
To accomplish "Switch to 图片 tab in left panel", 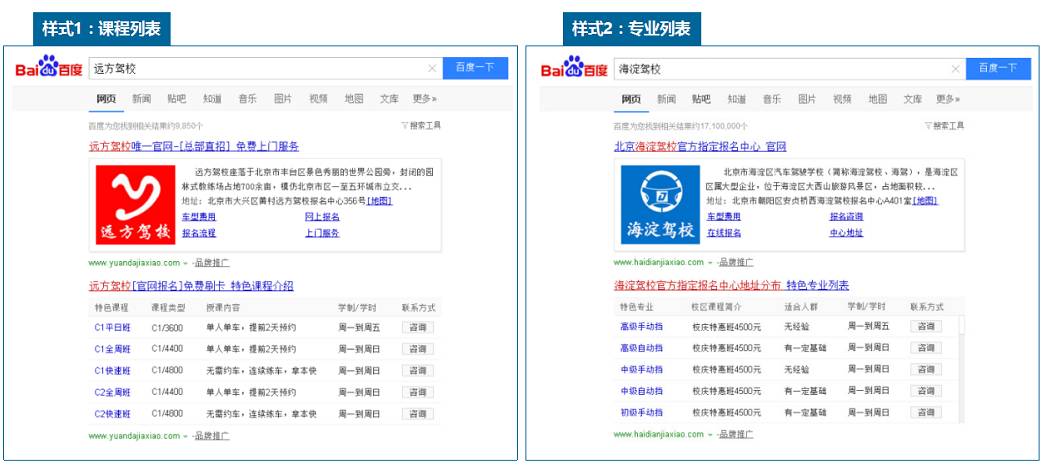I will pos(283,98).
